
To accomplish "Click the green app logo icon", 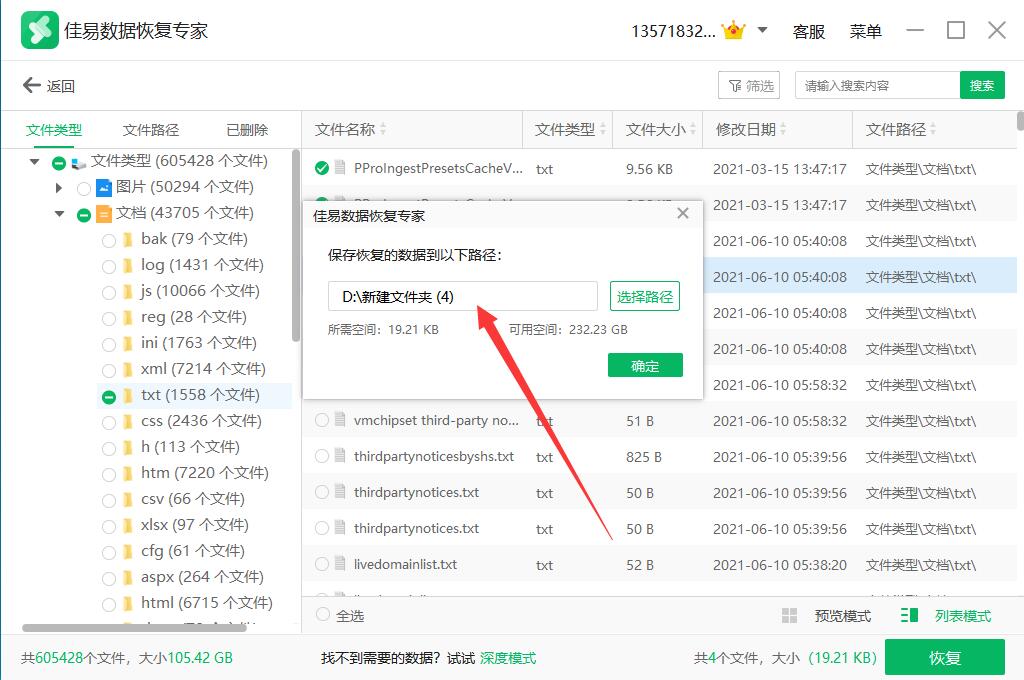I will coord(40,30).
